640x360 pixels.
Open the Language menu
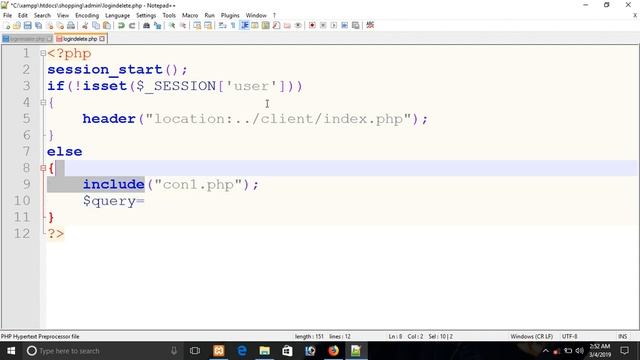coord(118,16)
